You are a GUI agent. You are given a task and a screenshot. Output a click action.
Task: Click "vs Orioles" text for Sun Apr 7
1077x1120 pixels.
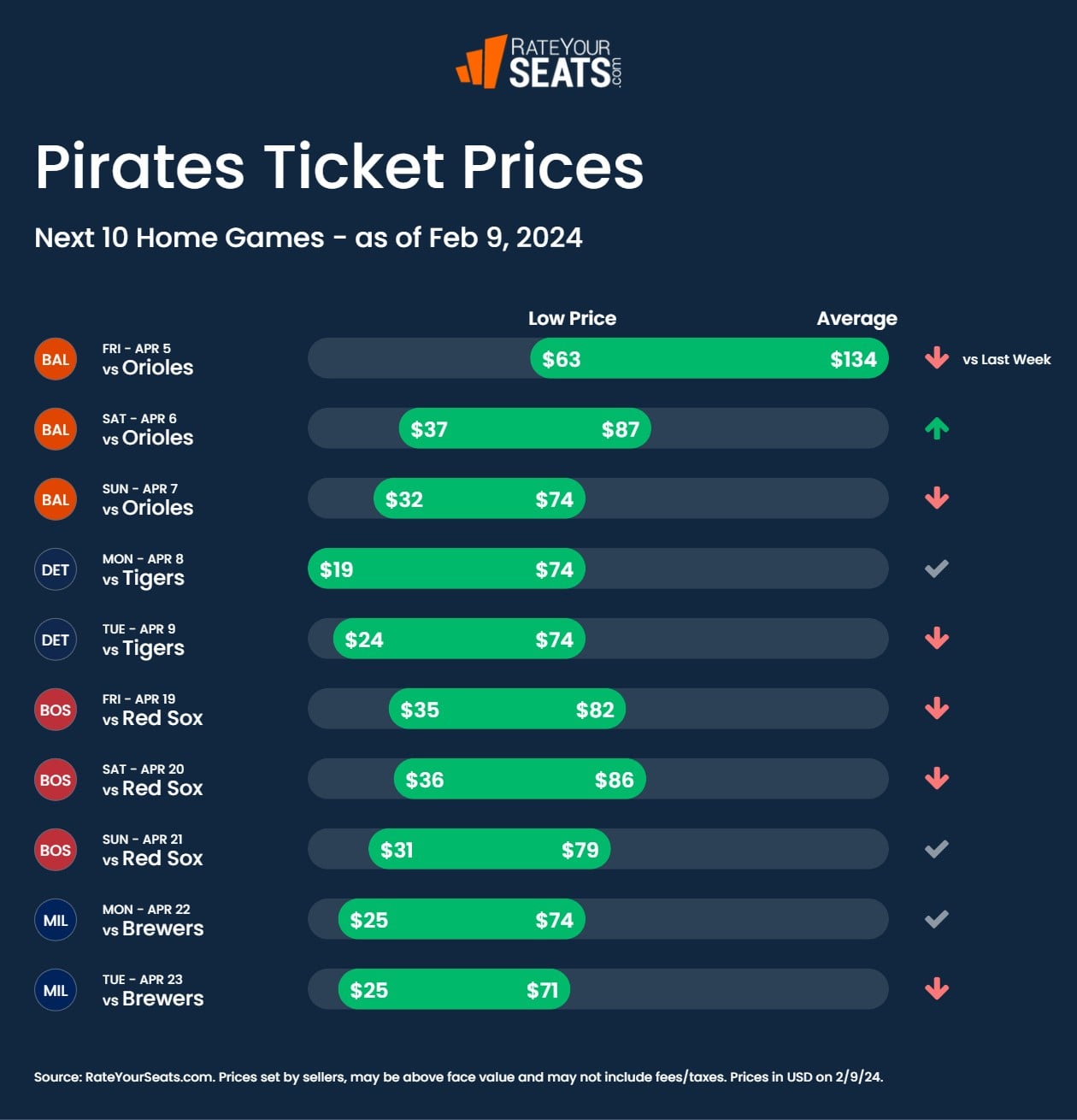148,508
